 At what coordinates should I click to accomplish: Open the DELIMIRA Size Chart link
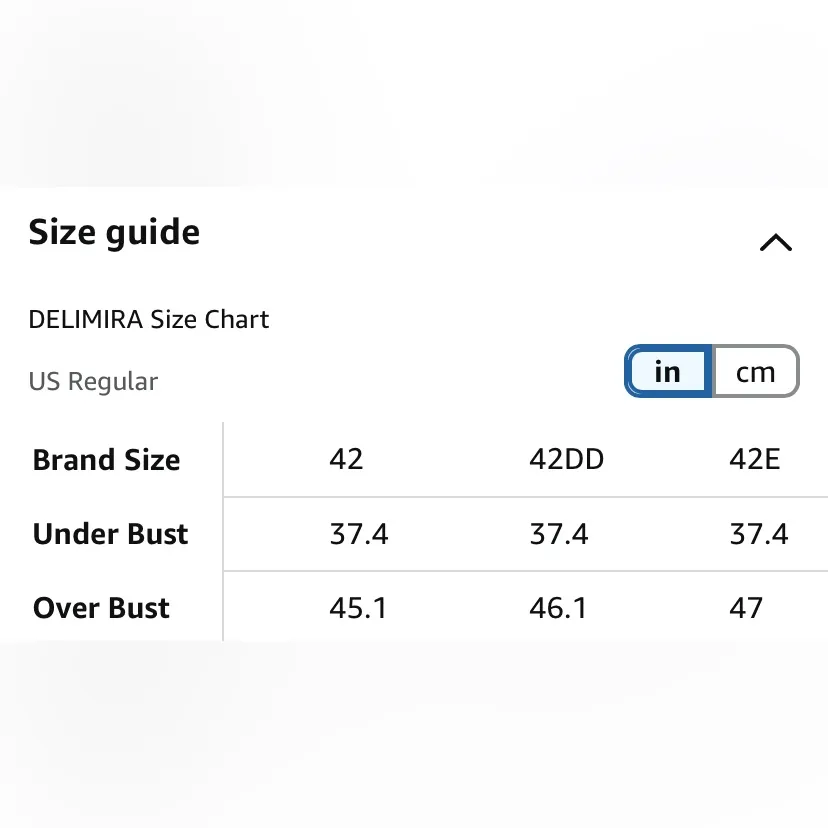[148, 319]
